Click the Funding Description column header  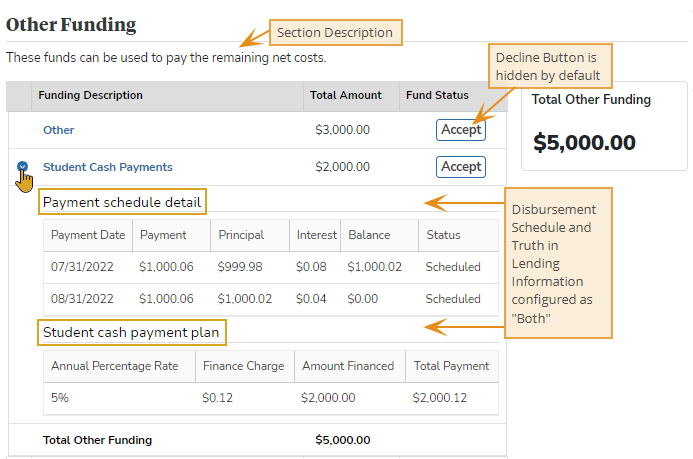[x=90, y=96]
